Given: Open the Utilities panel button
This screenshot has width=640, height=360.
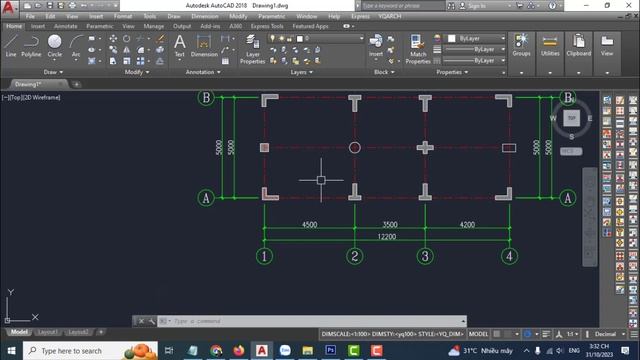Looking at the screenshot, I should coord(550,46).
